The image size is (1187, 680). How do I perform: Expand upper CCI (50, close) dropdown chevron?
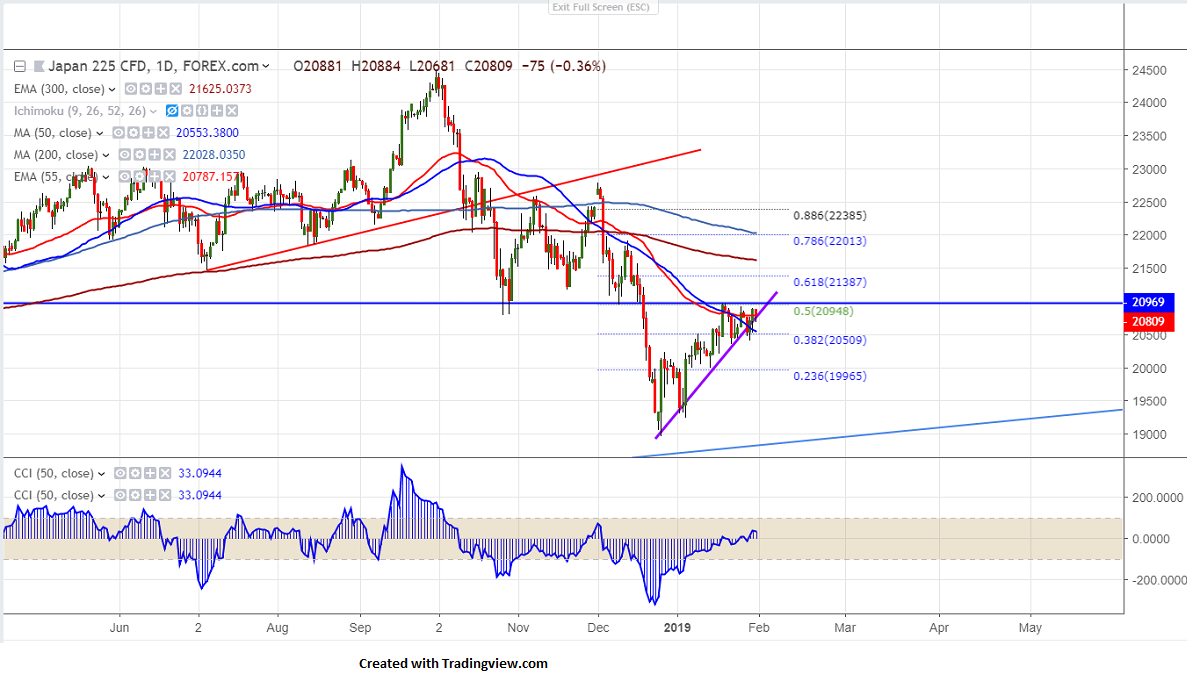(x=101, y=474)
